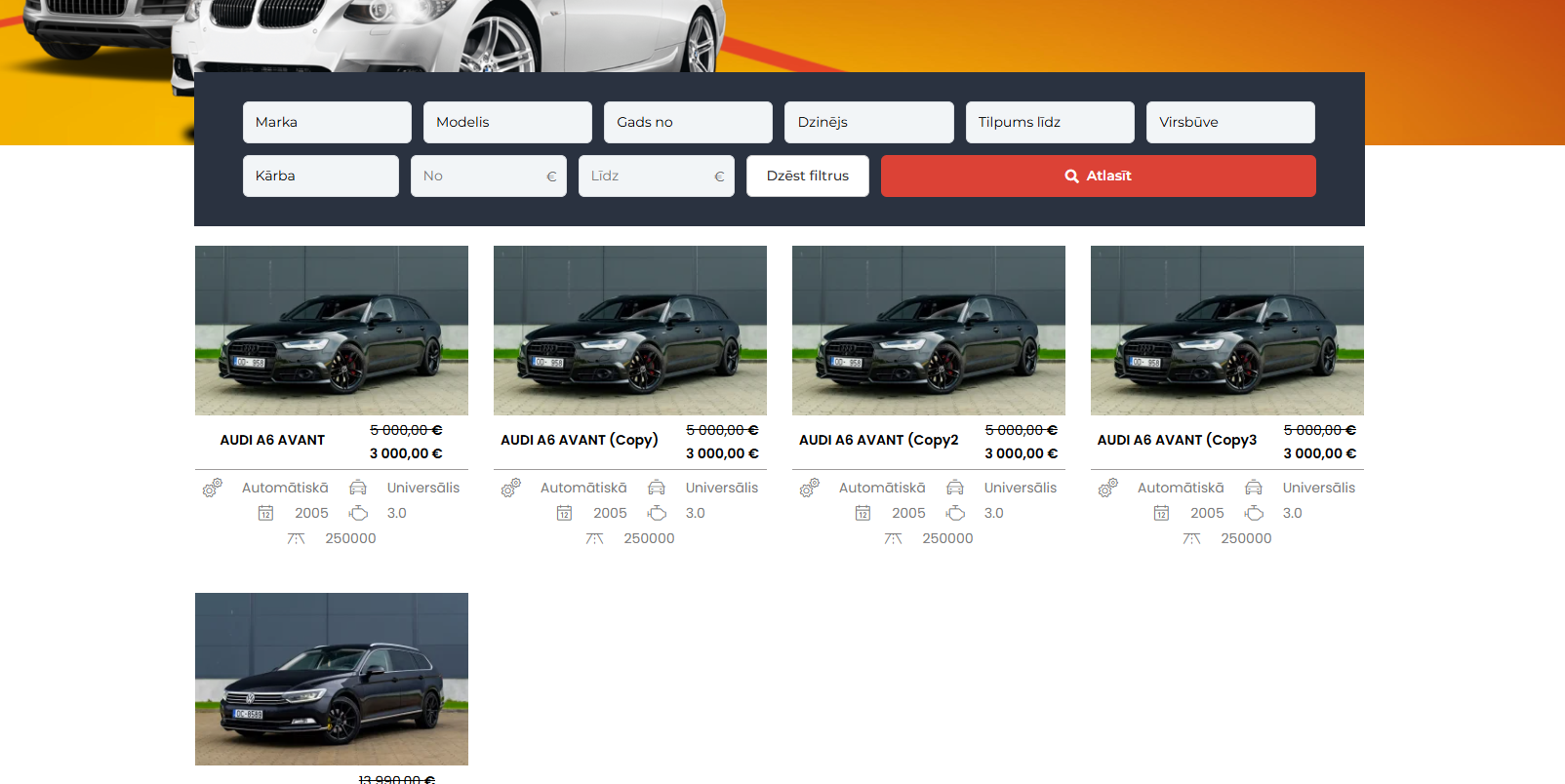This screenshot has width=1565, height=784.
Task: Click the car body icon on Copy2 listing
Action: point(955,488)
